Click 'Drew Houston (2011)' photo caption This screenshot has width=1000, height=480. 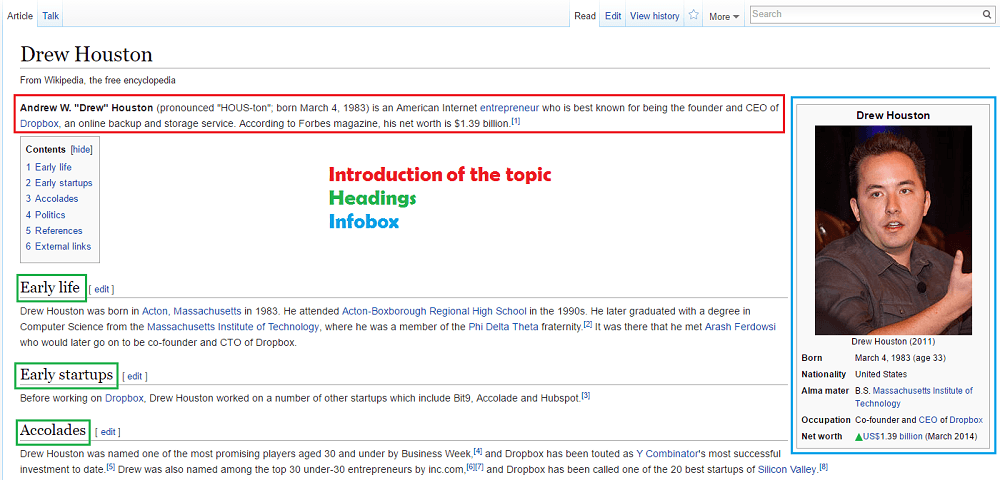click(893, 342)
